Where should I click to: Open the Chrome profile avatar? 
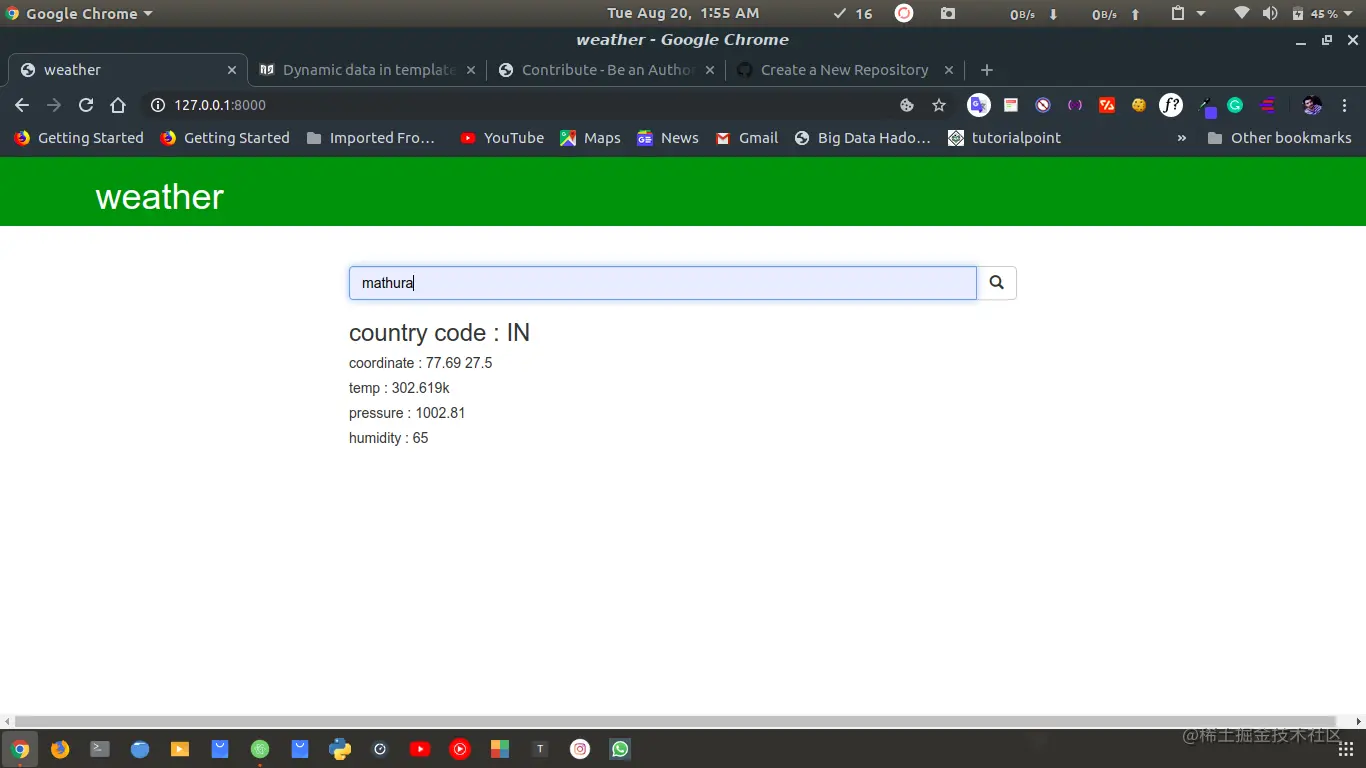click(1313, 105)
